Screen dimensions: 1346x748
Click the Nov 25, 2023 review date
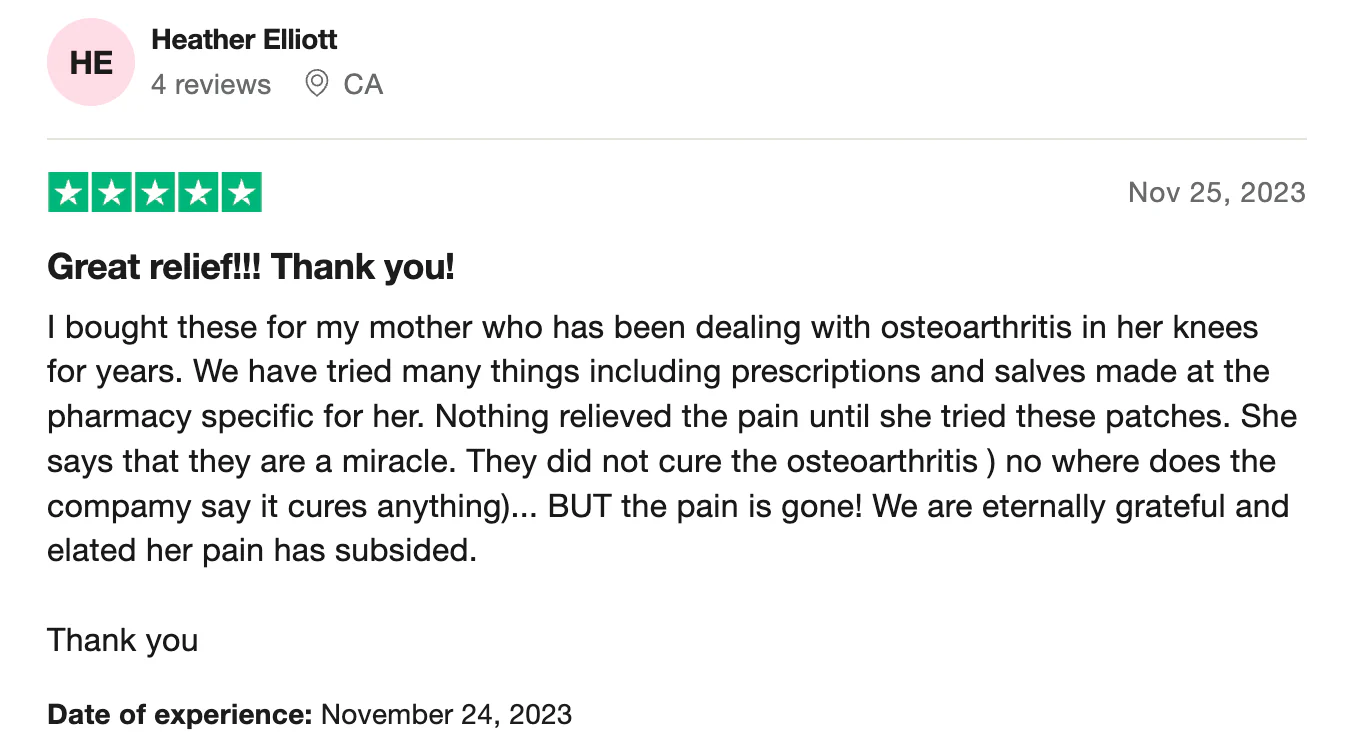tap(1217, 192)
